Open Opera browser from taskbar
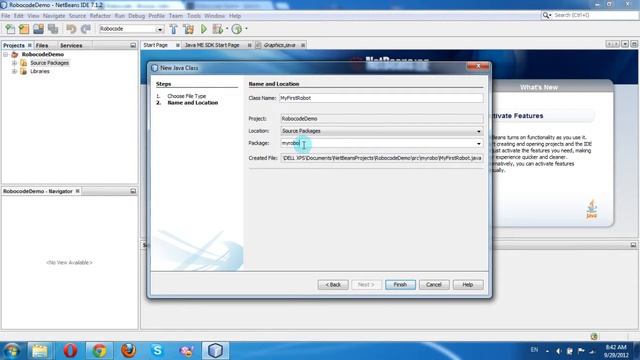This screenshot has height=360, width=640. point(70,351)
